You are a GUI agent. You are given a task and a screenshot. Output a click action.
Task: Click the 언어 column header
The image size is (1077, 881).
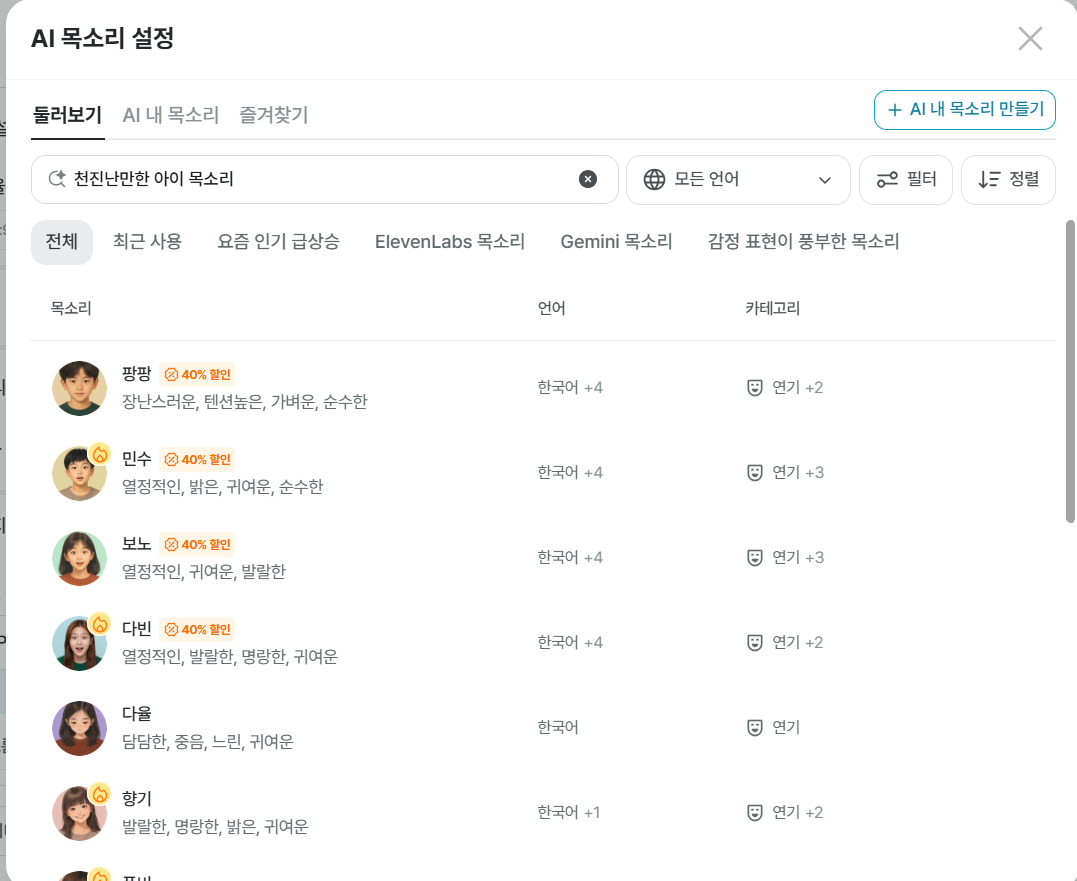[x=552, y=308]
